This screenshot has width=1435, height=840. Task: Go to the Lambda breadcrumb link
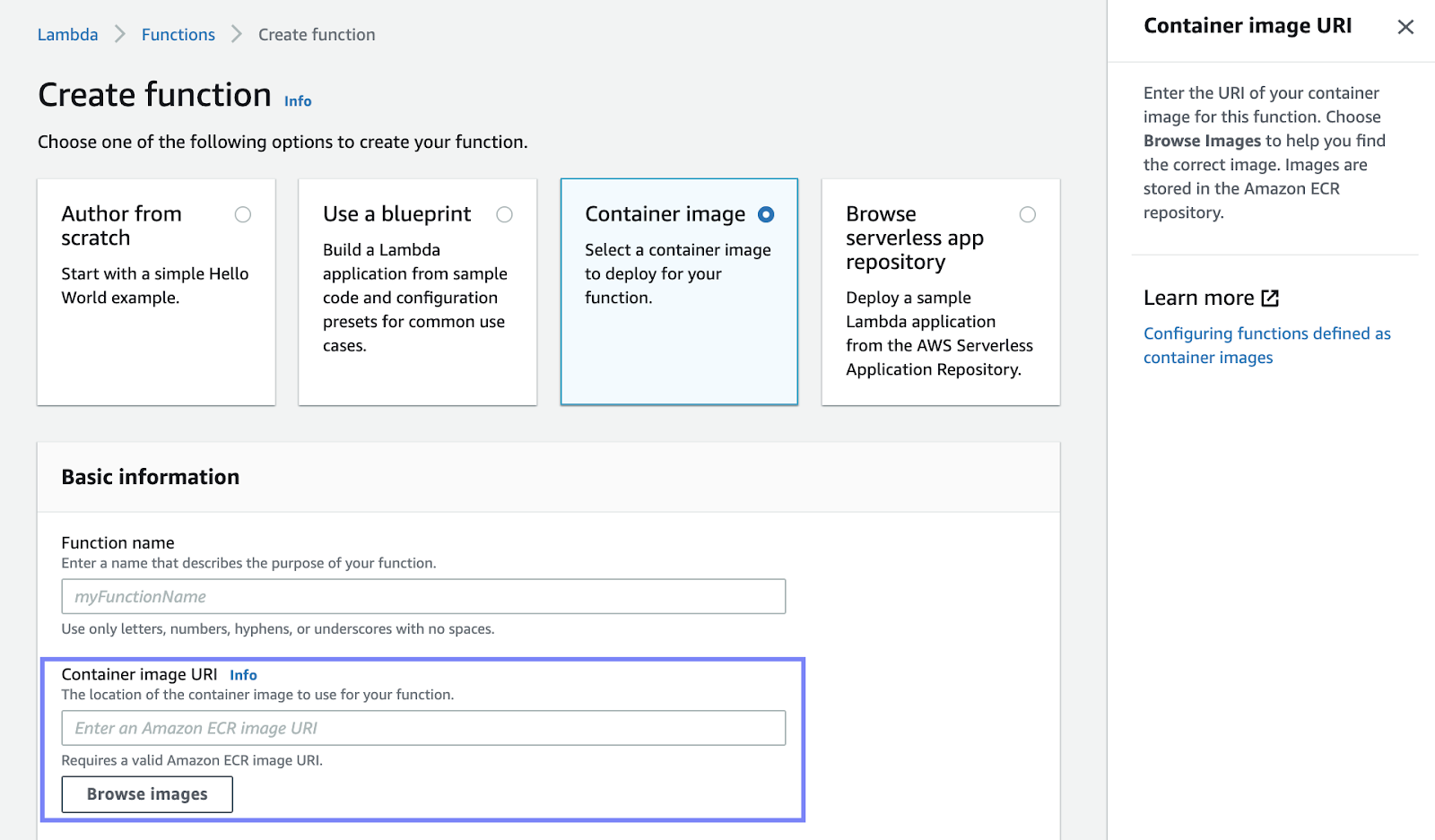[68, 35]
